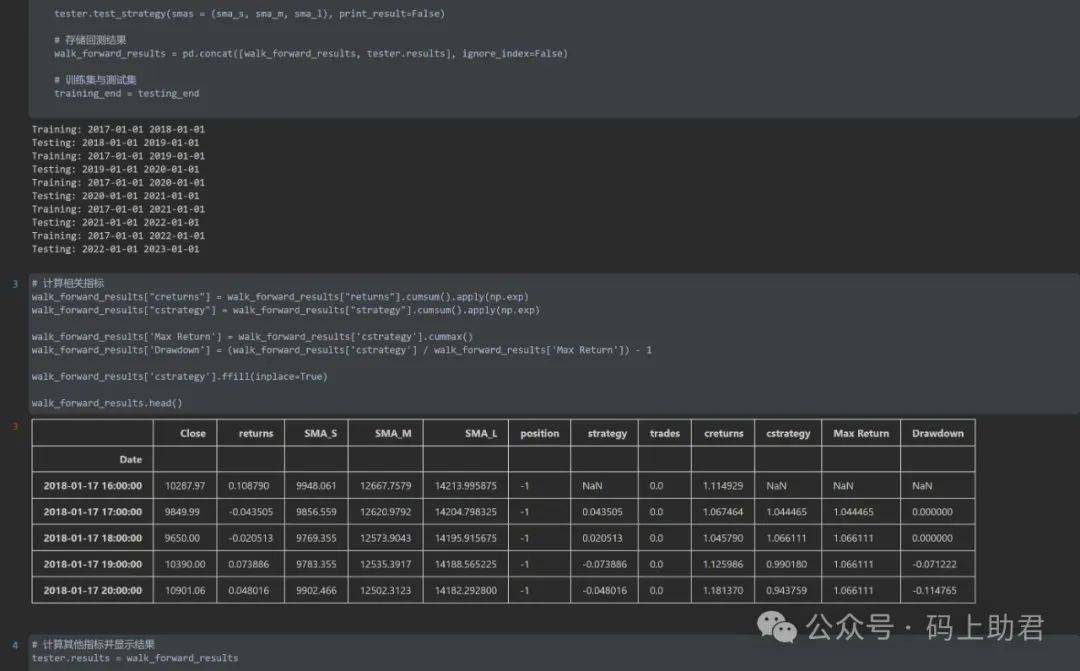Click the Drawdown column header

click(x=937, y=433)
